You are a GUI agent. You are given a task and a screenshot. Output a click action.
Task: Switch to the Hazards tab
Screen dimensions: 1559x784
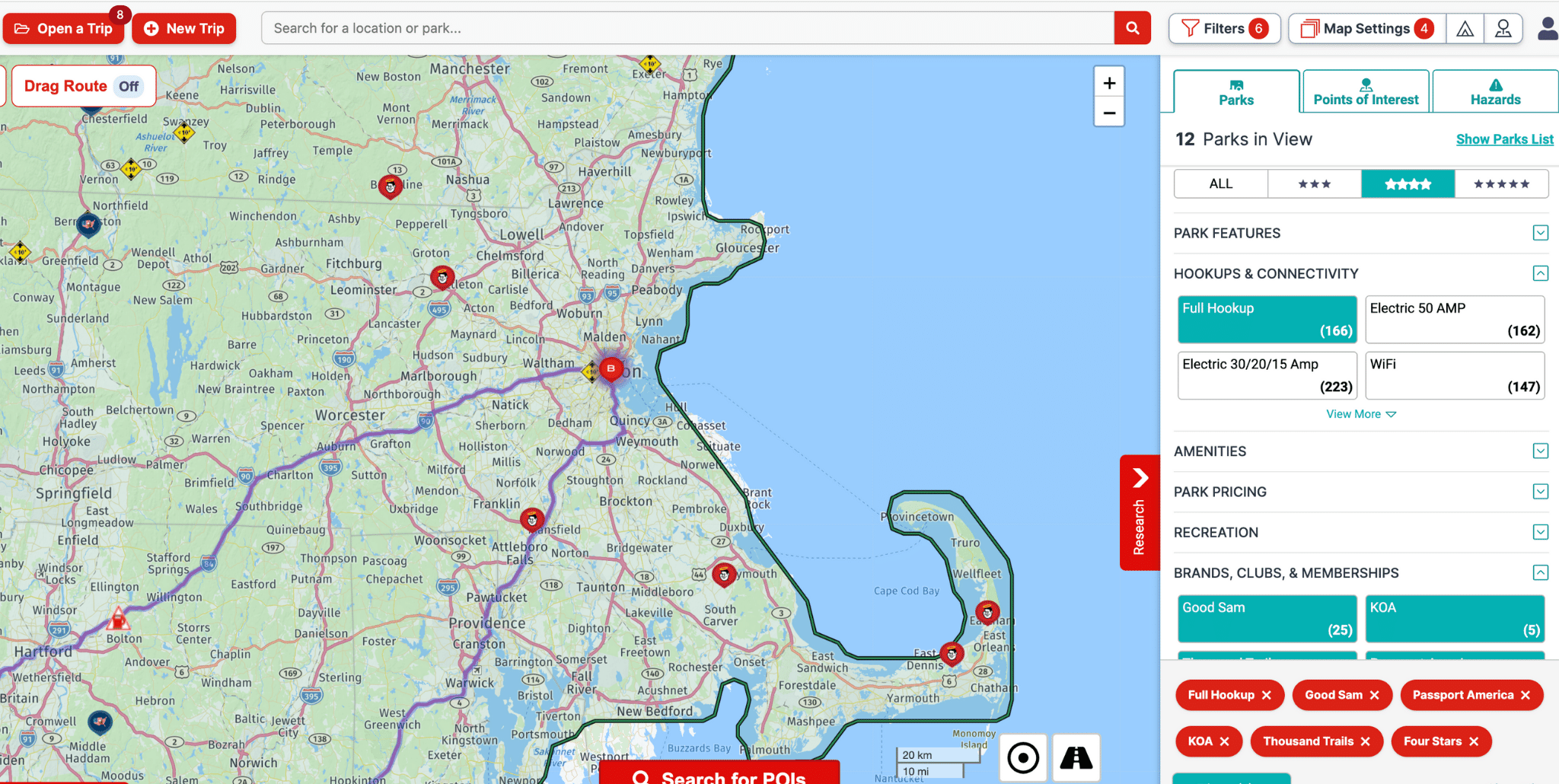[x=1495, y=91]
